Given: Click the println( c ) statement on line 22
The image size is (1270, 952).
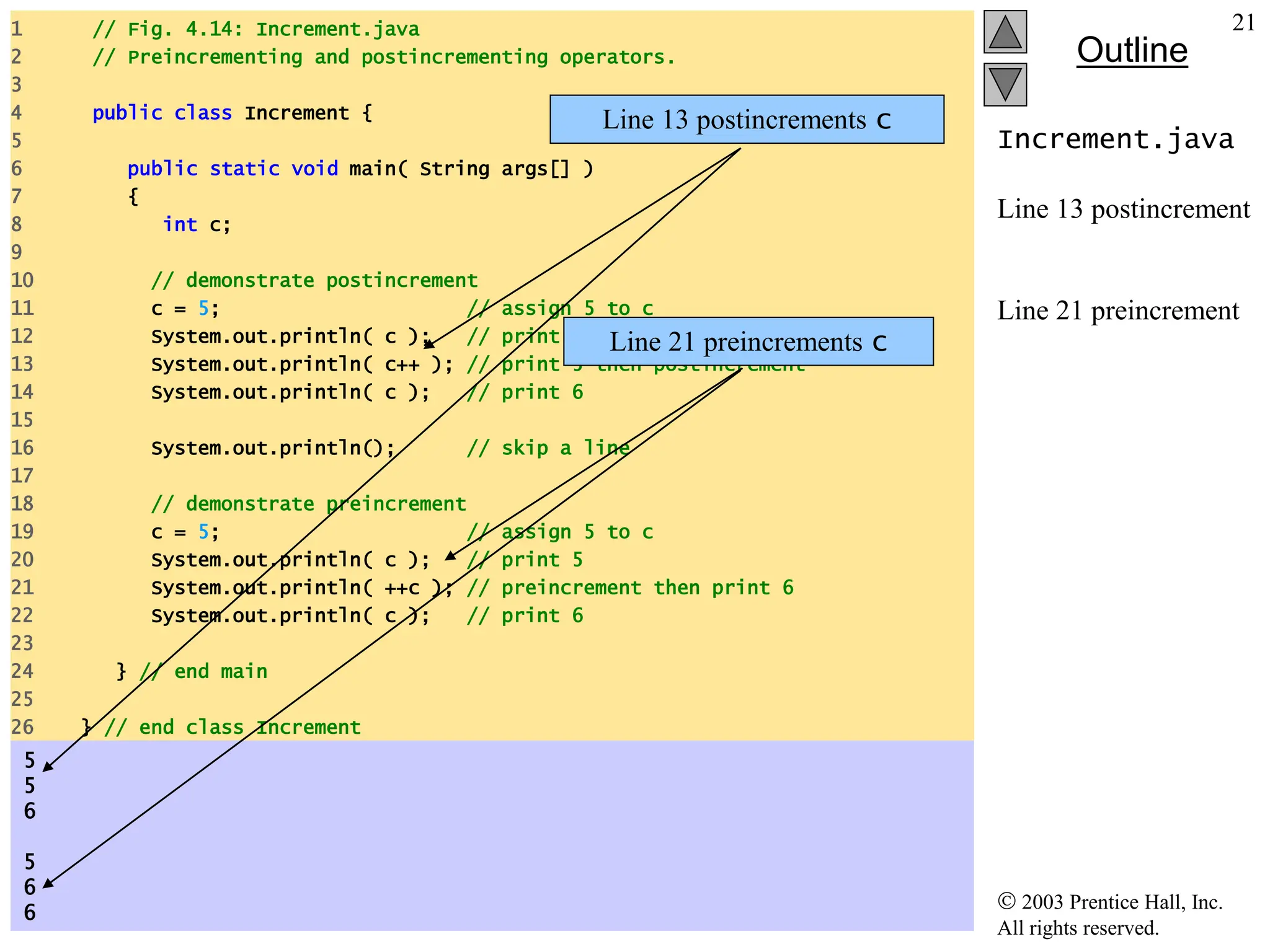Looking at the screenshot, I should click(x=290, y=615).
